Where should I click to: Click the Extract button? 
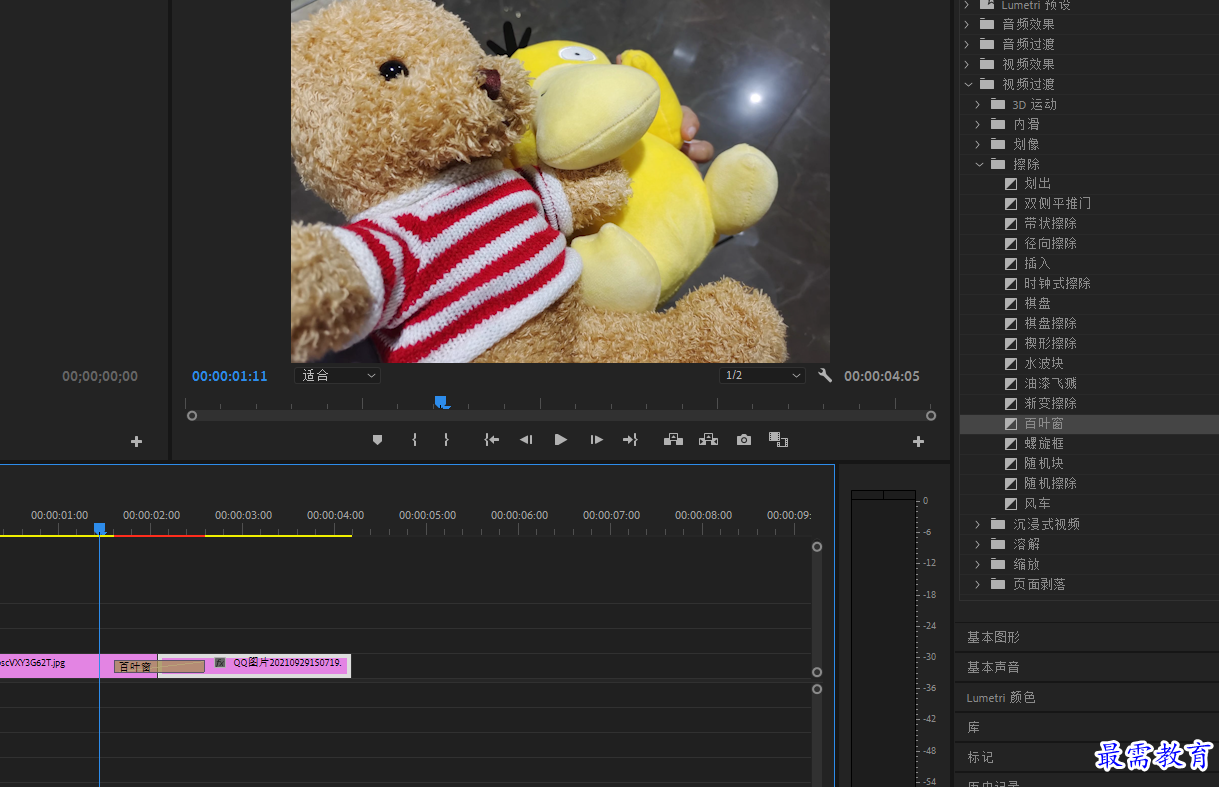tap(708, 440)
